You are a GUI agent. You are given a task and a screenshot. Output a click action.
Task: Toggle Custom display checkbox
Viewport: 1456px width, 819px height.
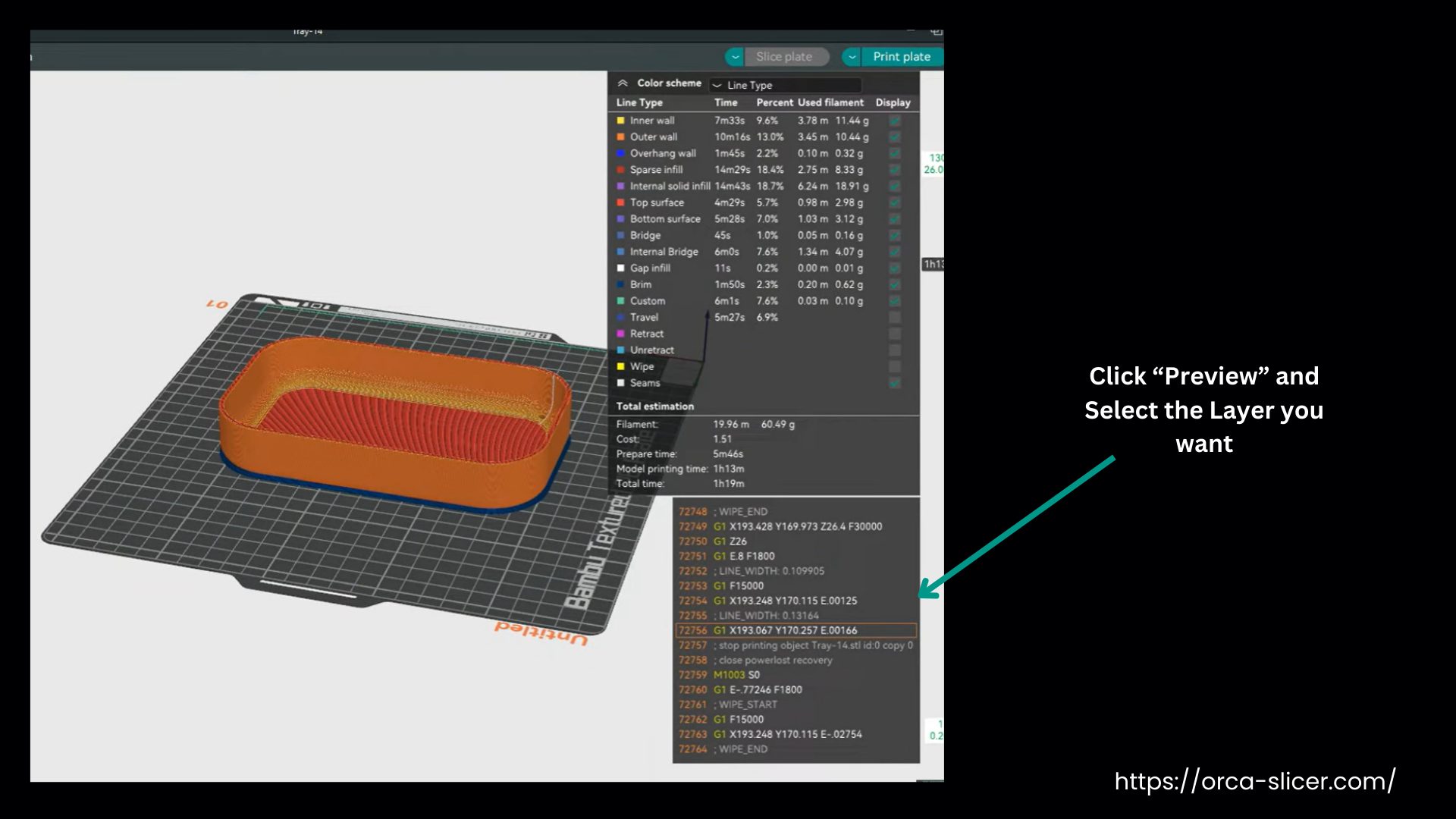pos(895,301)
